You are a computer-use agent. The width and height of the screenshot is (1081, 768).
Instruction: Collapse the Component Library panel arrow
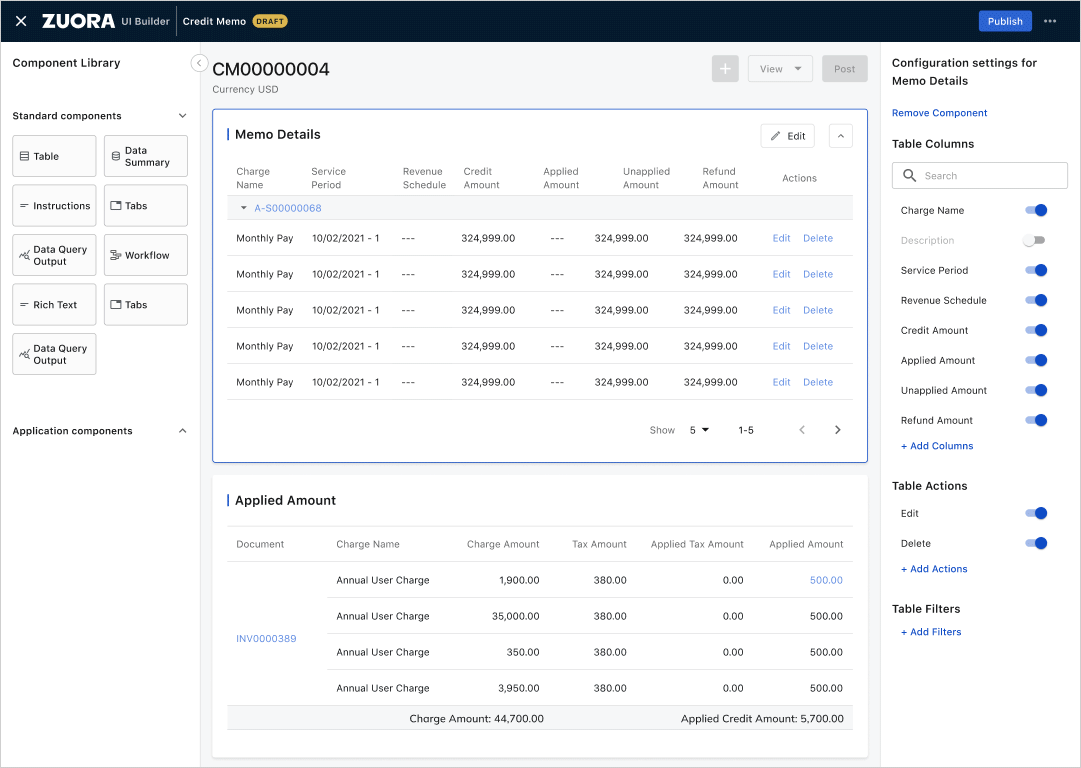tap(199, 63)
